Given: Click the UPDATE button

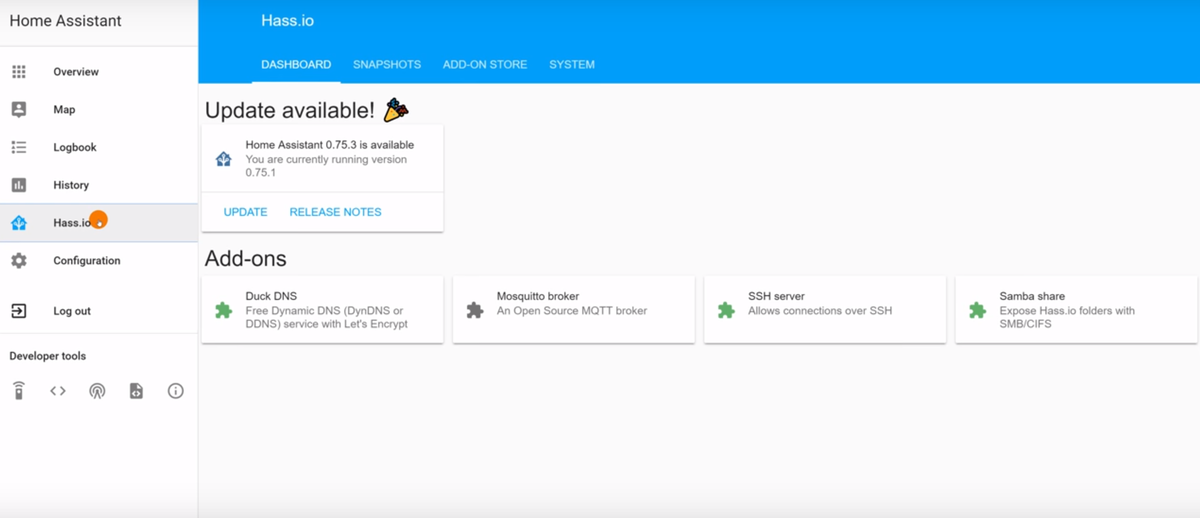Looking at the screenshot, I should click(246, 212).
